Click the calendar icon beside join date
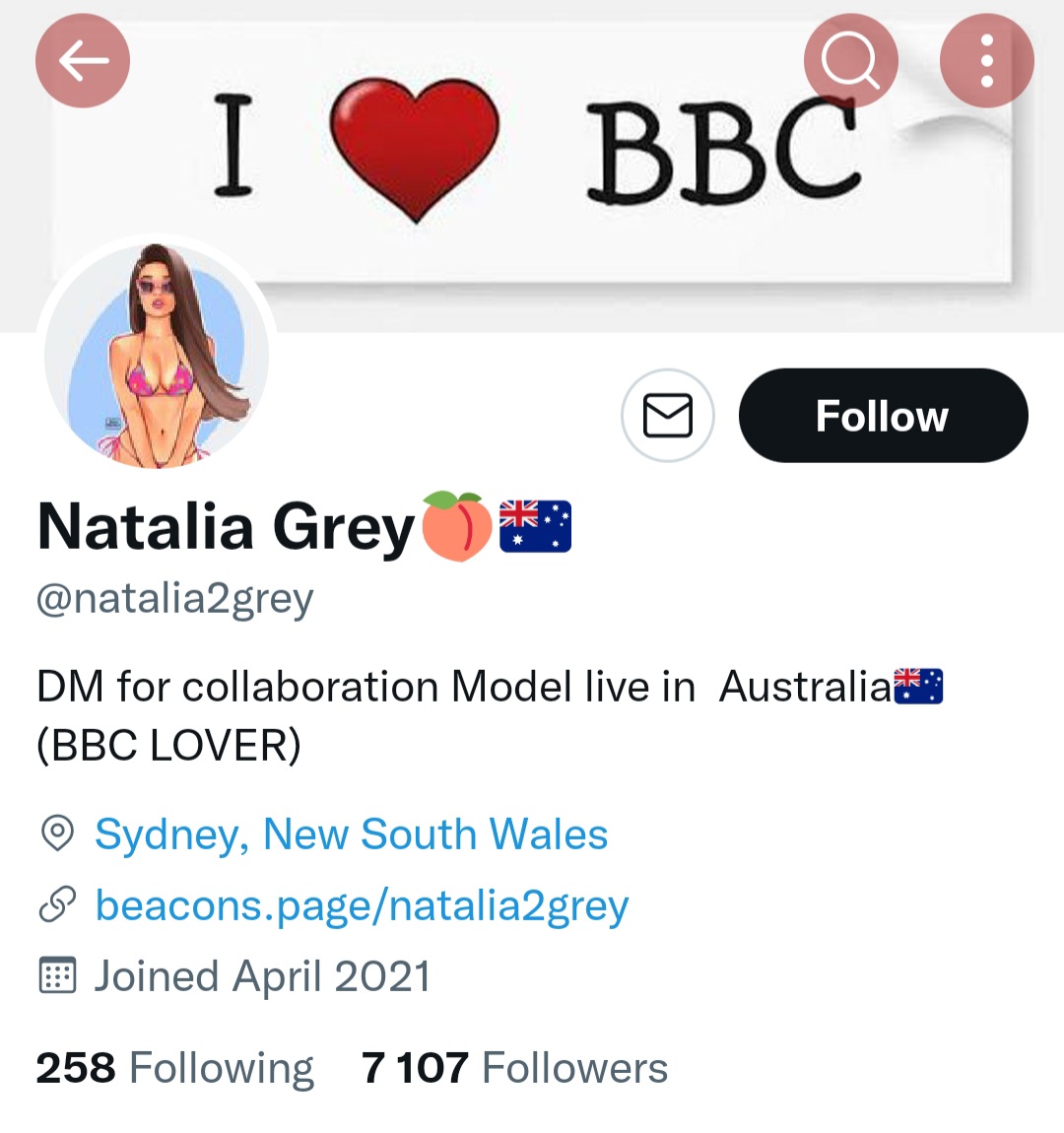 (57, 976)
